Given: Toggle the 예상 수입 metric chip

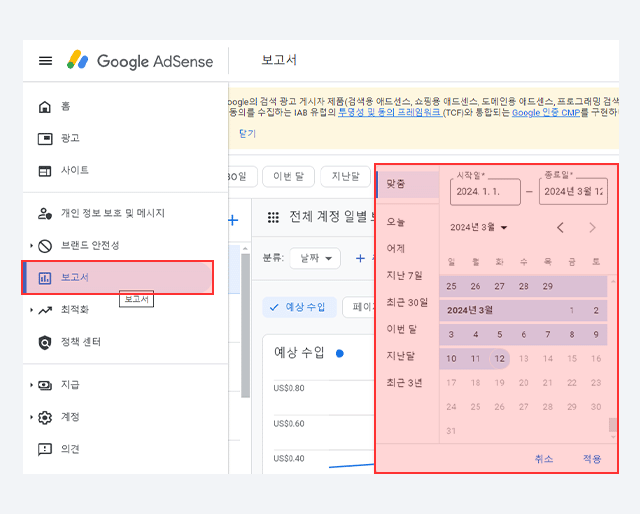Looking at the screenshot, I should coord(299,307).
